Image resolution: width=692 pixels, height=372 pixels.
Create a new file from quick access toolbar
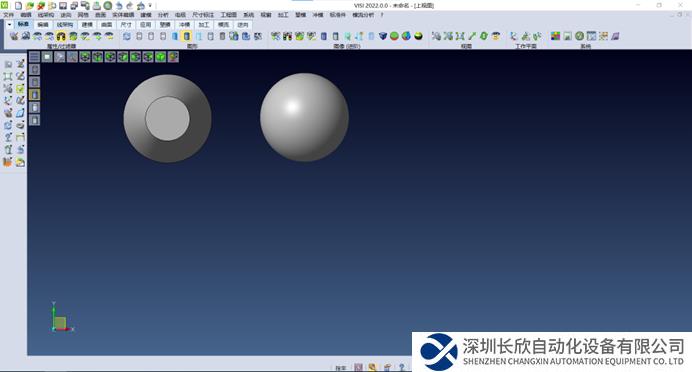coord(18,6)
